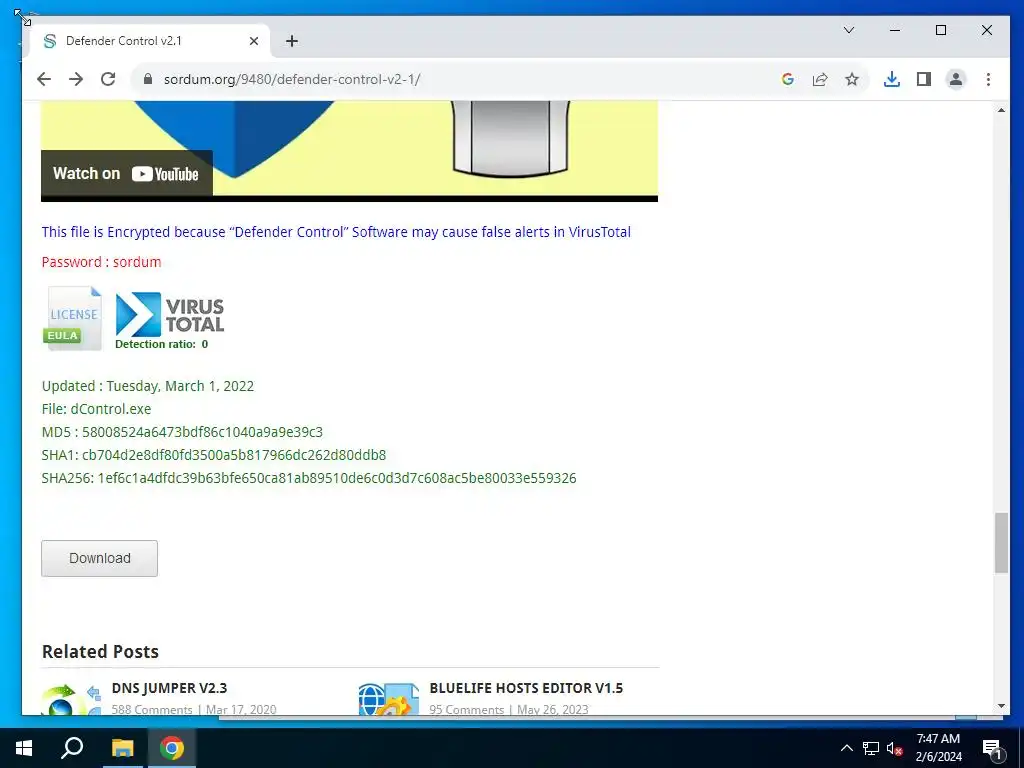Click the Download button
1024x768 pixels.
pos(99,558)
